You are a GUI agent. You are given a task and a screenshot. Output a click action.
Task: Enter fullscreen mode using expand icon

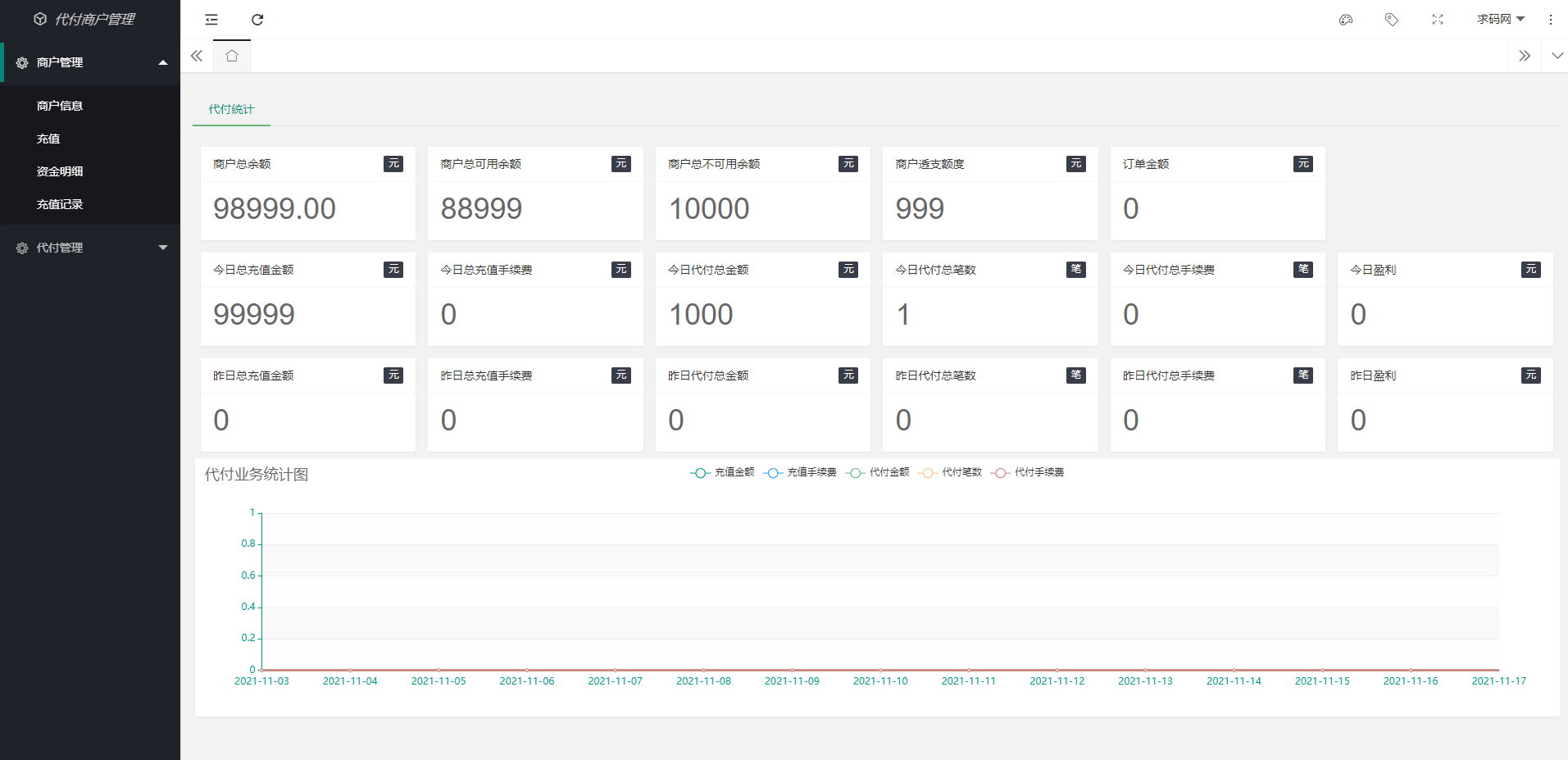coord(1437,20)
